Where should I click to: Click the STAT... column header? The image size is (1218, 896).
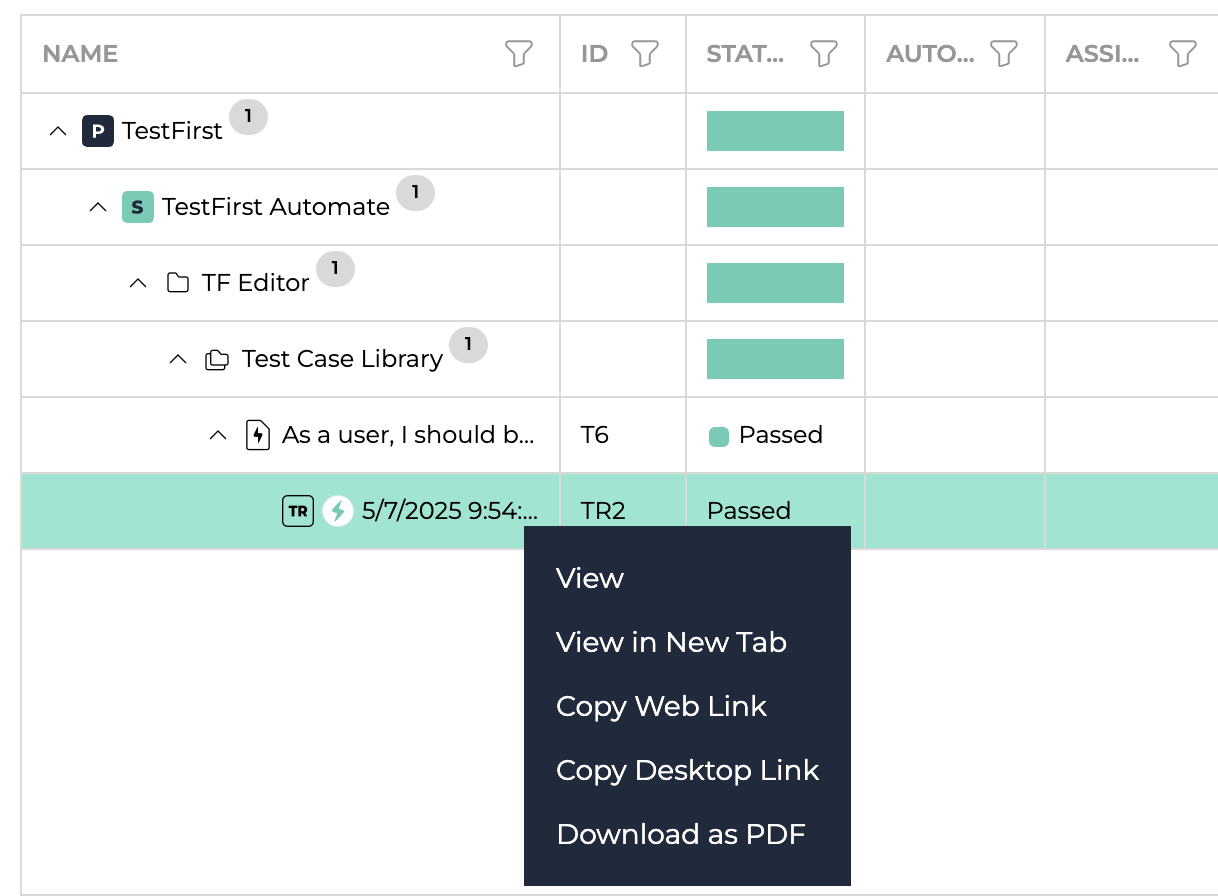745,54
